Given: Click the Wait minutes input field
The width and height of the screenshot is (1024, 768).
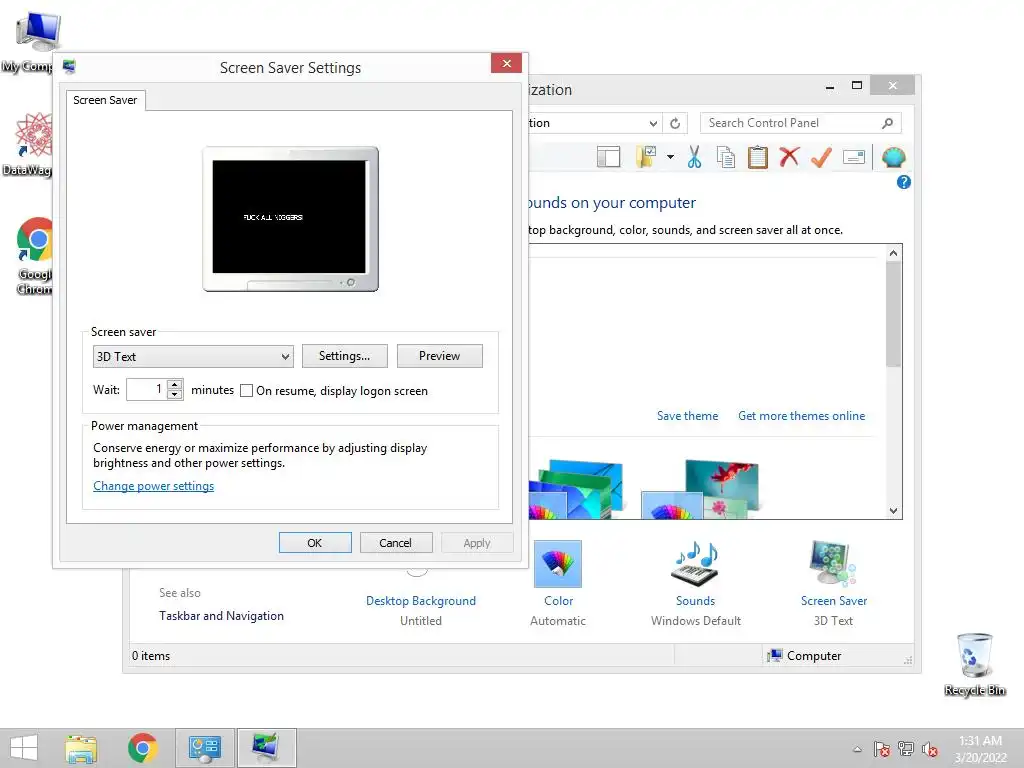Looking at the screenshot, I should click(x=146, y=389).
